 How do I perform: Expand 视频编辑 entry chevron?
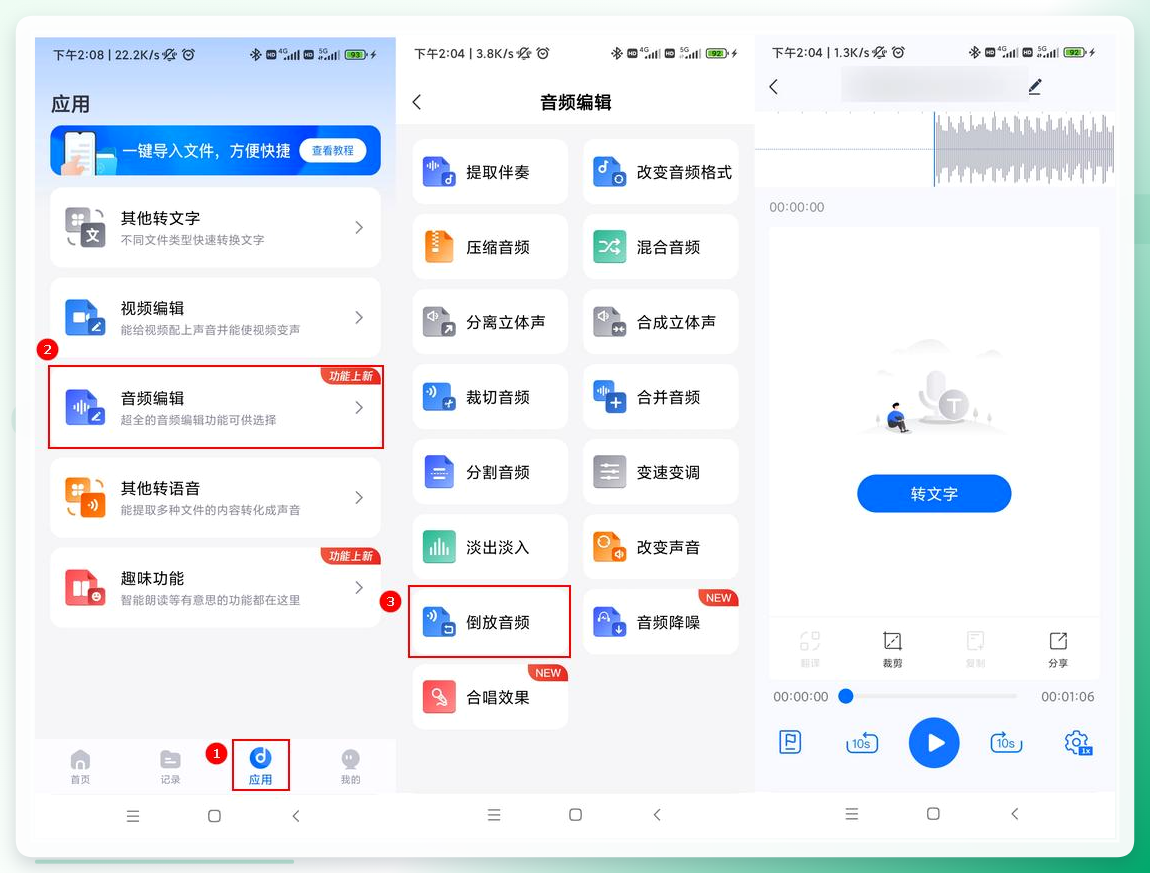click(x=359, y=317)
